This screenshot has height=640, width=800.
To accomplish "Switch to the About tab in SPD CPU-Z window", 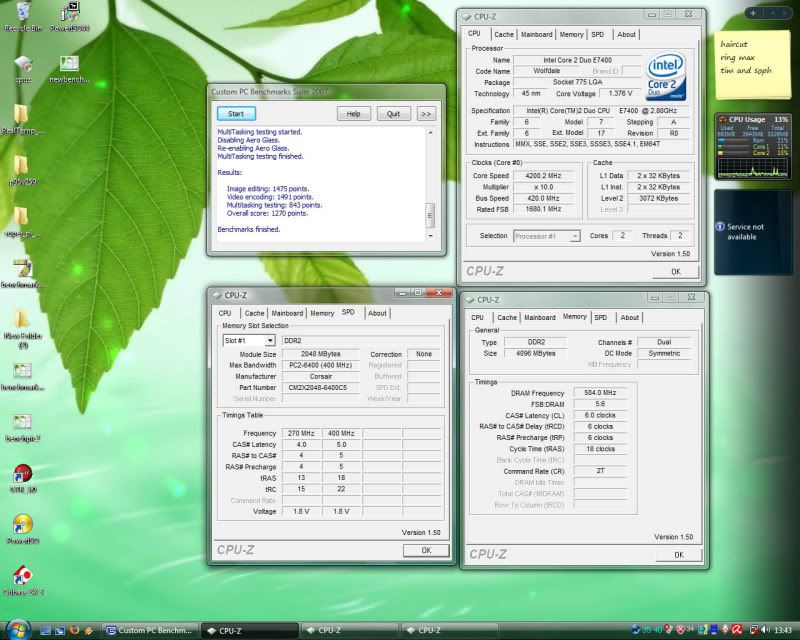I will [377, 313].
